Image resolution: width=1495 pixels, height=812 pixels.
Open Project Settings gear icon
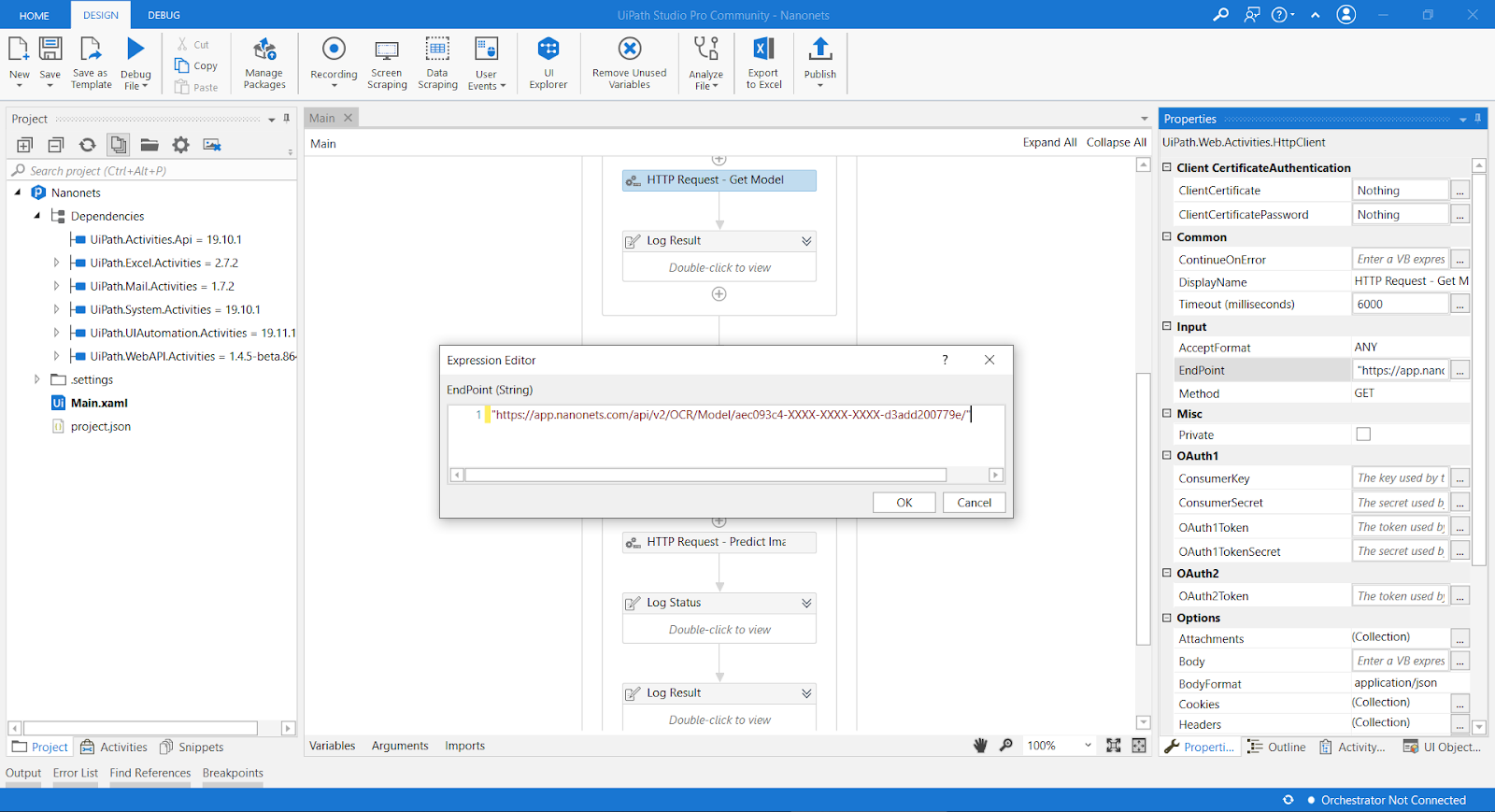tap(180, 145)
